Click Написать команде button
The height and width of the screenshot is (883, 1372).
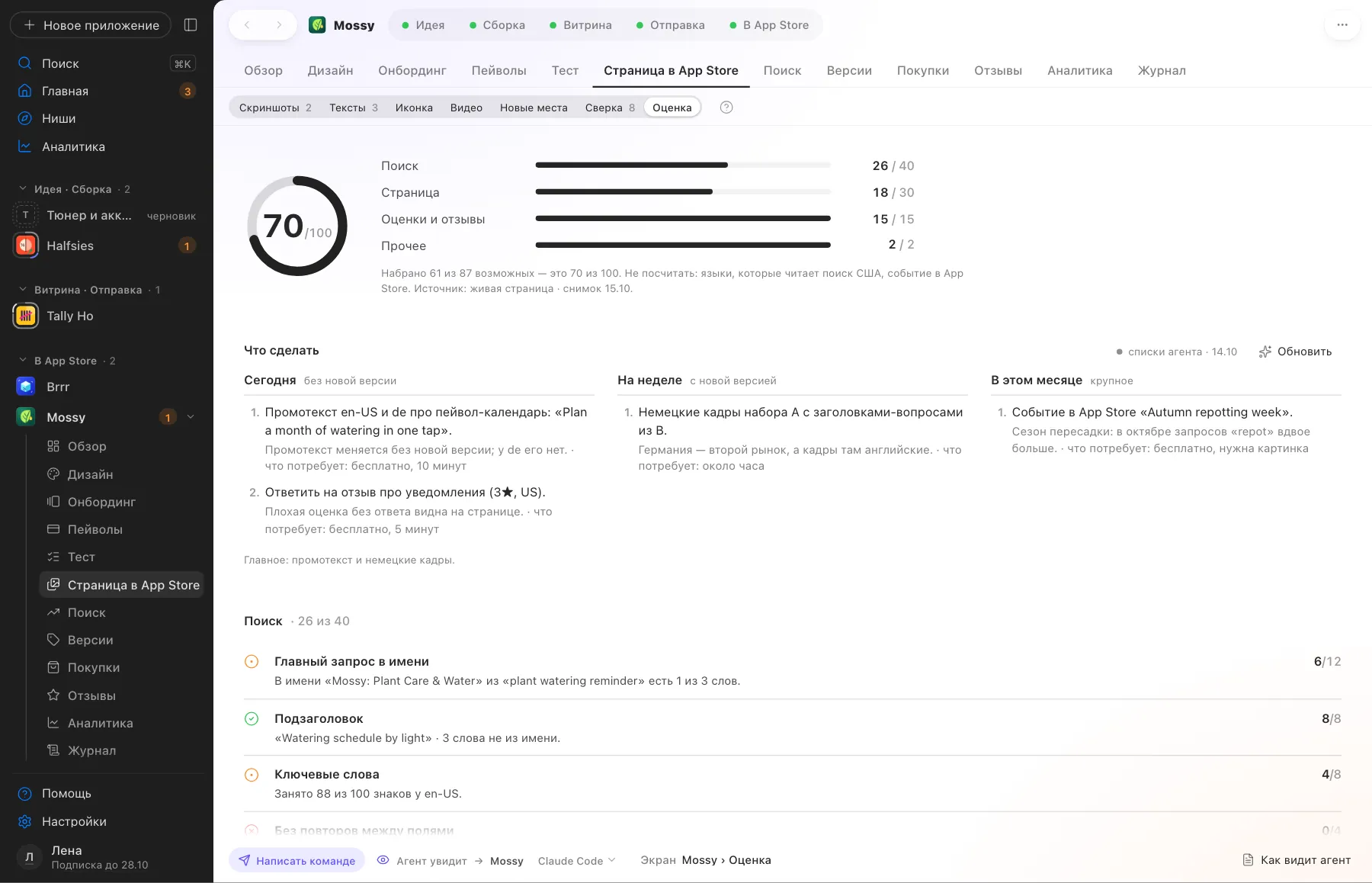click(x=297, y=861)
